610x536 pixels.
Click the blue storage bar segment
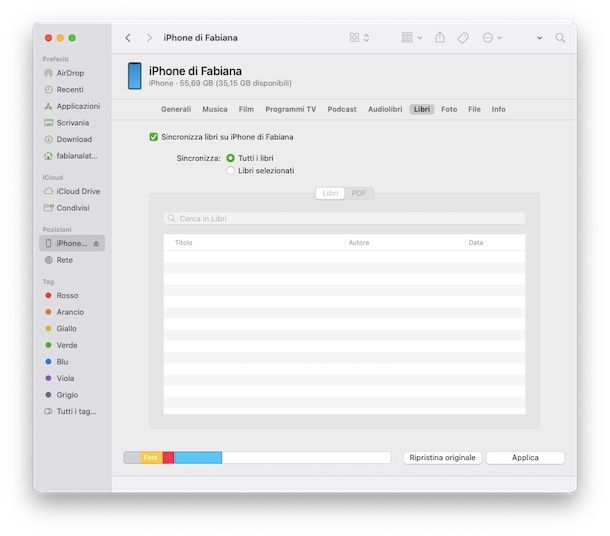(x=198, y=458)
